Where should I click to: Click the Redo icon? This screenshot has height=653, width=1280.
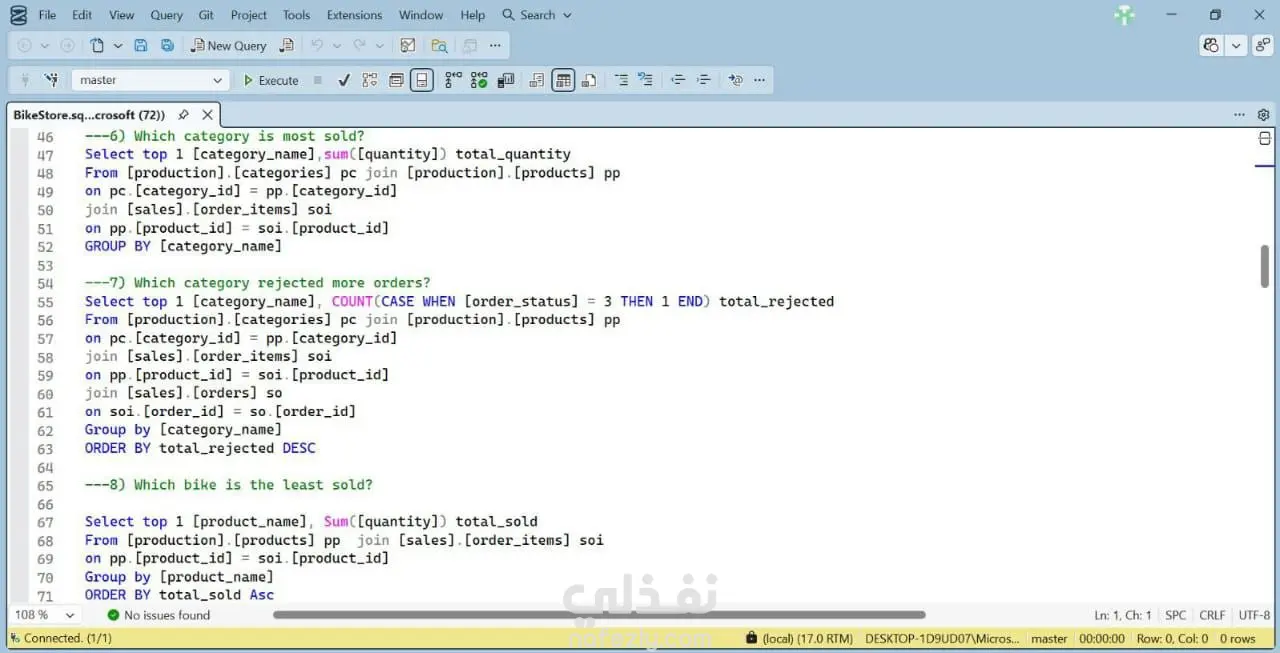tap(359, 45)
